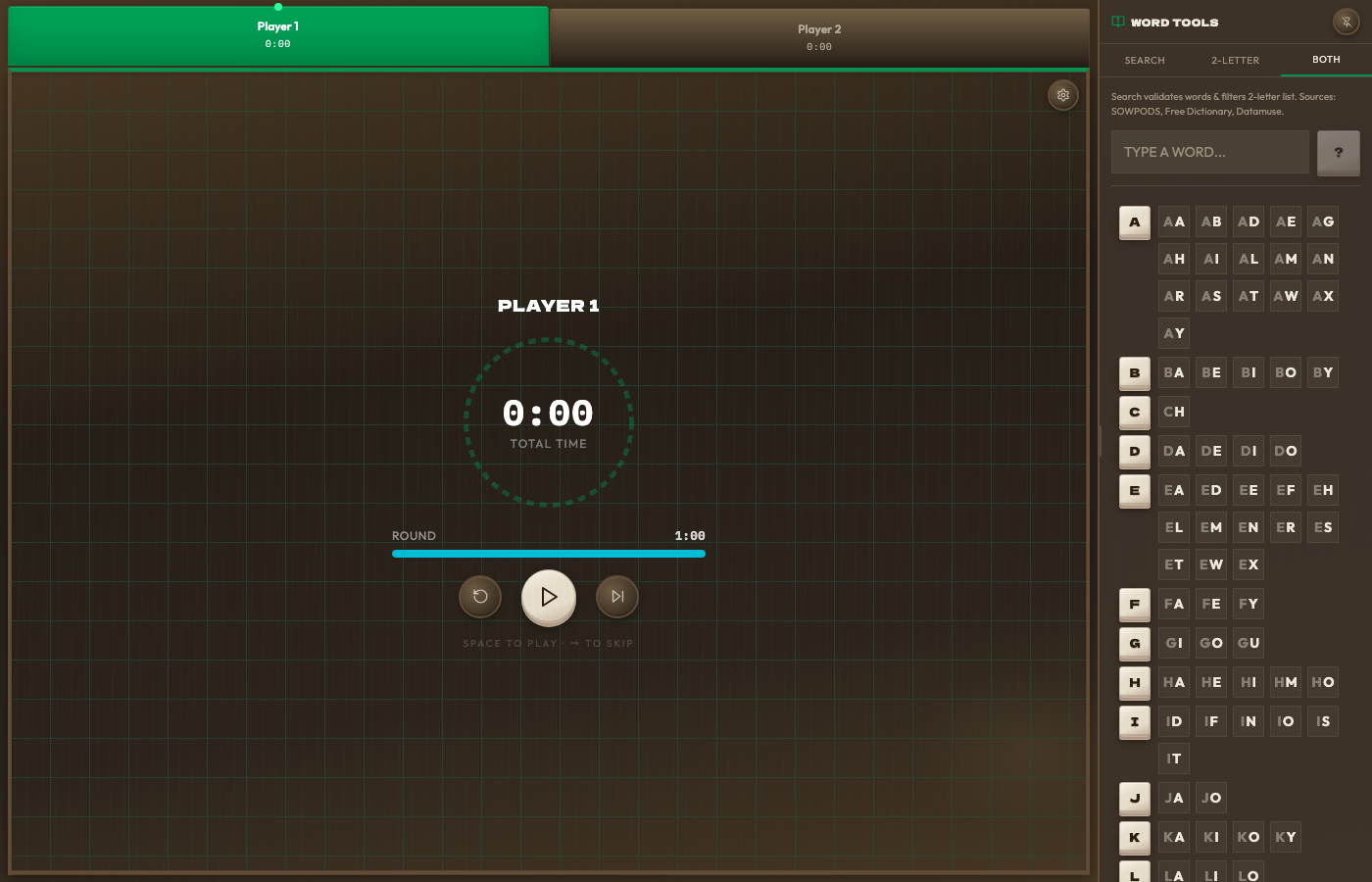Switch to the 2-LETTER tab
This screenshot has width=1372, height=882.
click(1234, 60)
